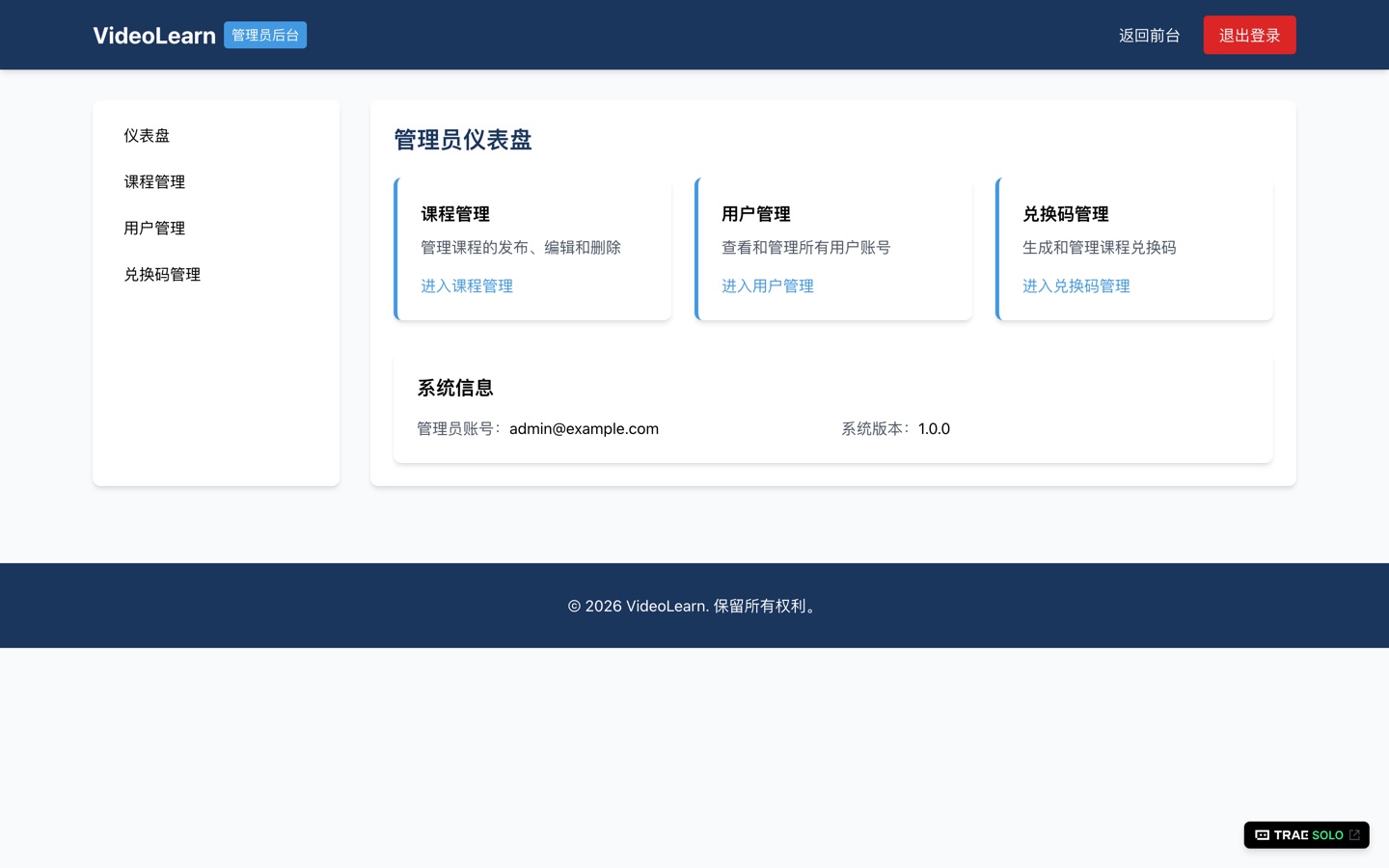Click the 课程管理 card heading
1389x868 pixels.
pos(455,214)
